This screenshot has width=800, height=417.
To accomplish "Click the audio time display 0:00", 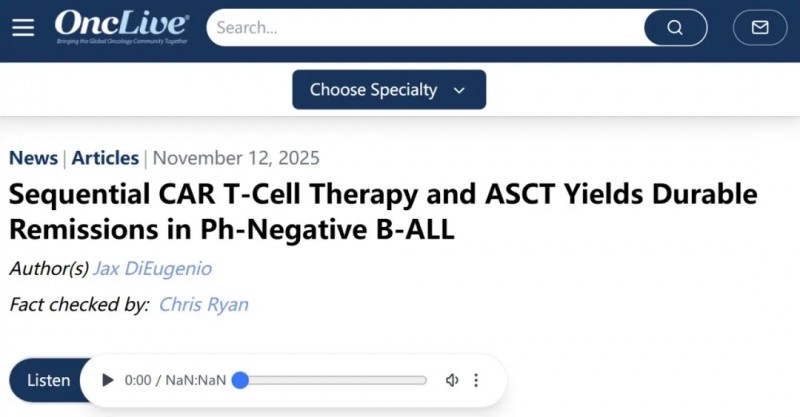I will point(137,380).
